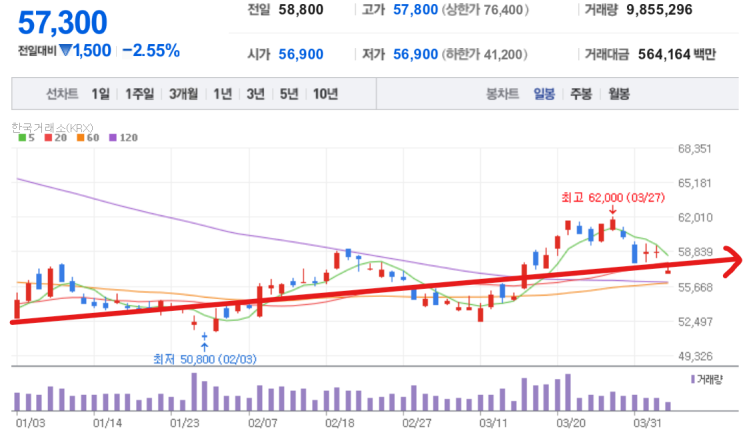
Task: Click the 봉차트 label
Action: (502, 94)
